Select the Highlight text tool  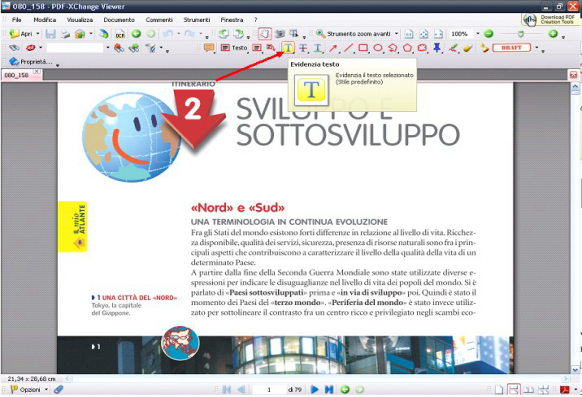point(288,48)
